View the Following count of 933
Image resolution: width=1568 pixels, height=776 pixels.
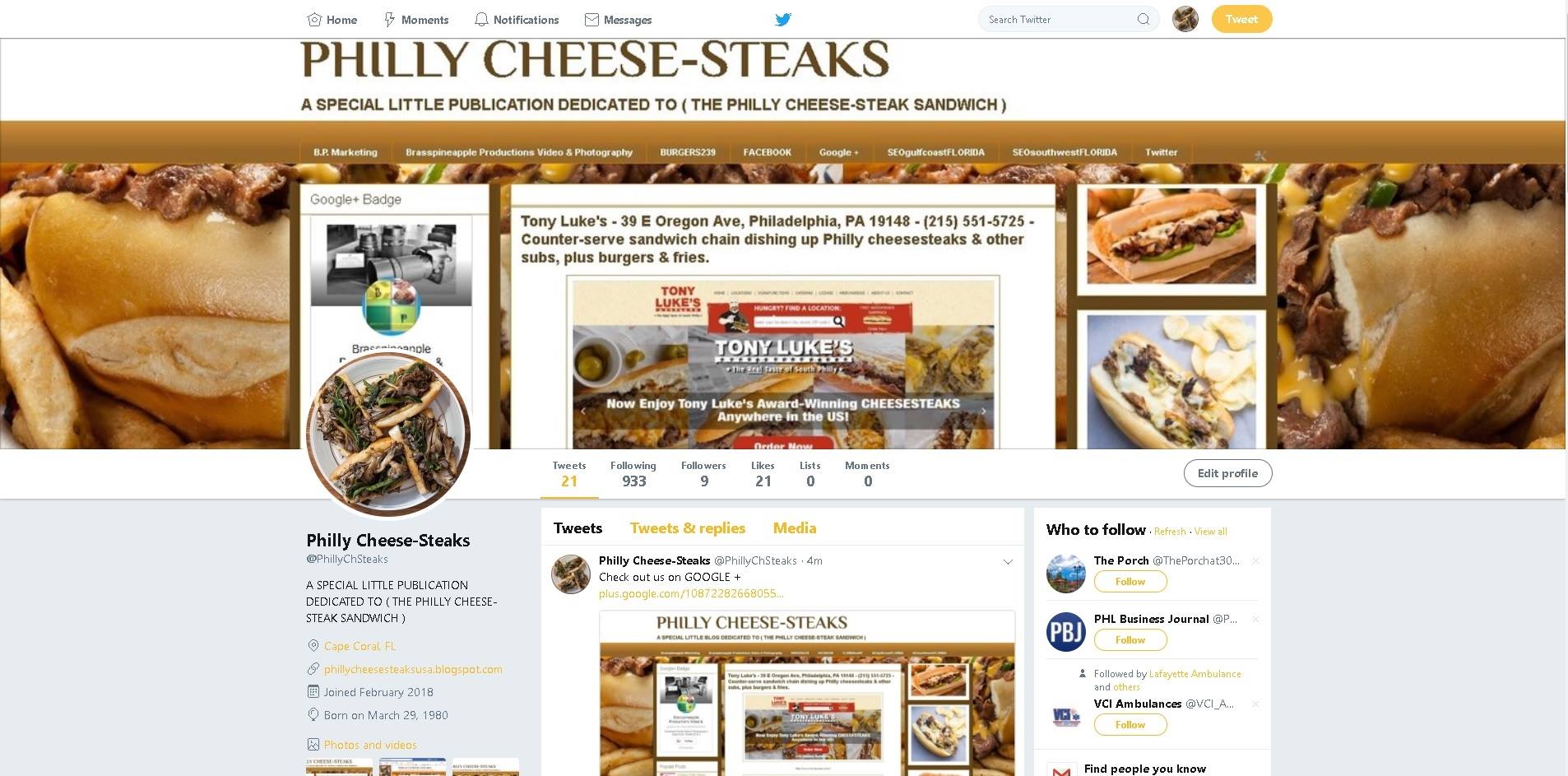(x=633, y=474)
